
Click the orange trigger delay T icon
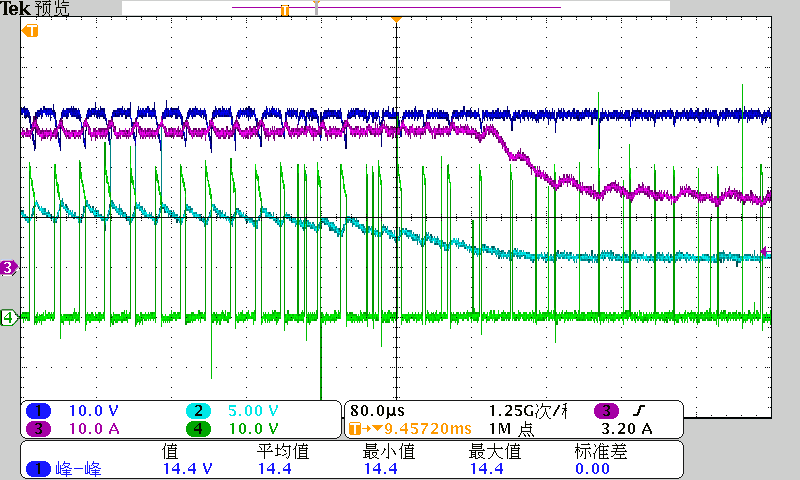pos(354,428)
